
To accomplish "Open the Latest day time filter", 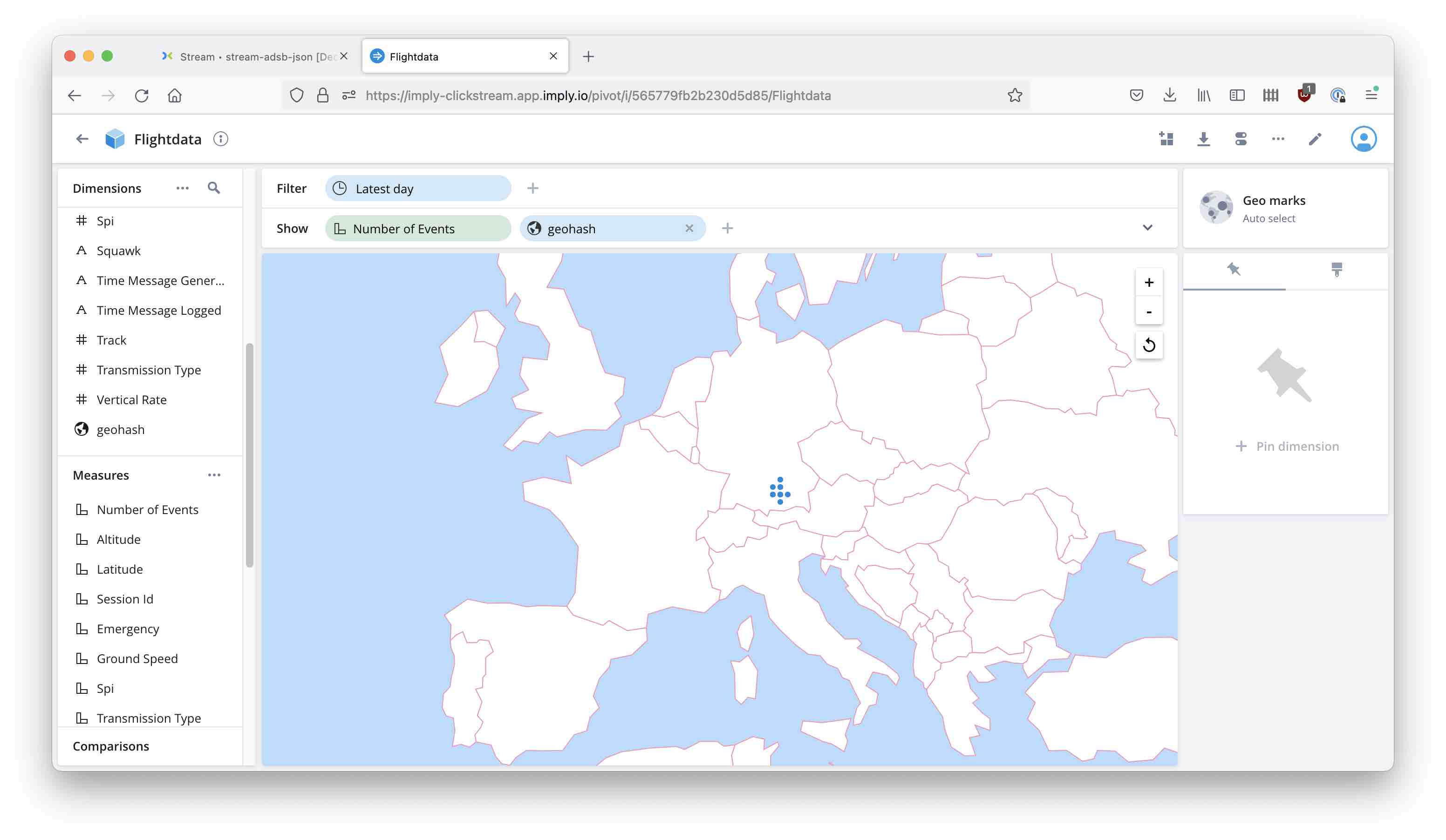I will [x=418, y=188].
